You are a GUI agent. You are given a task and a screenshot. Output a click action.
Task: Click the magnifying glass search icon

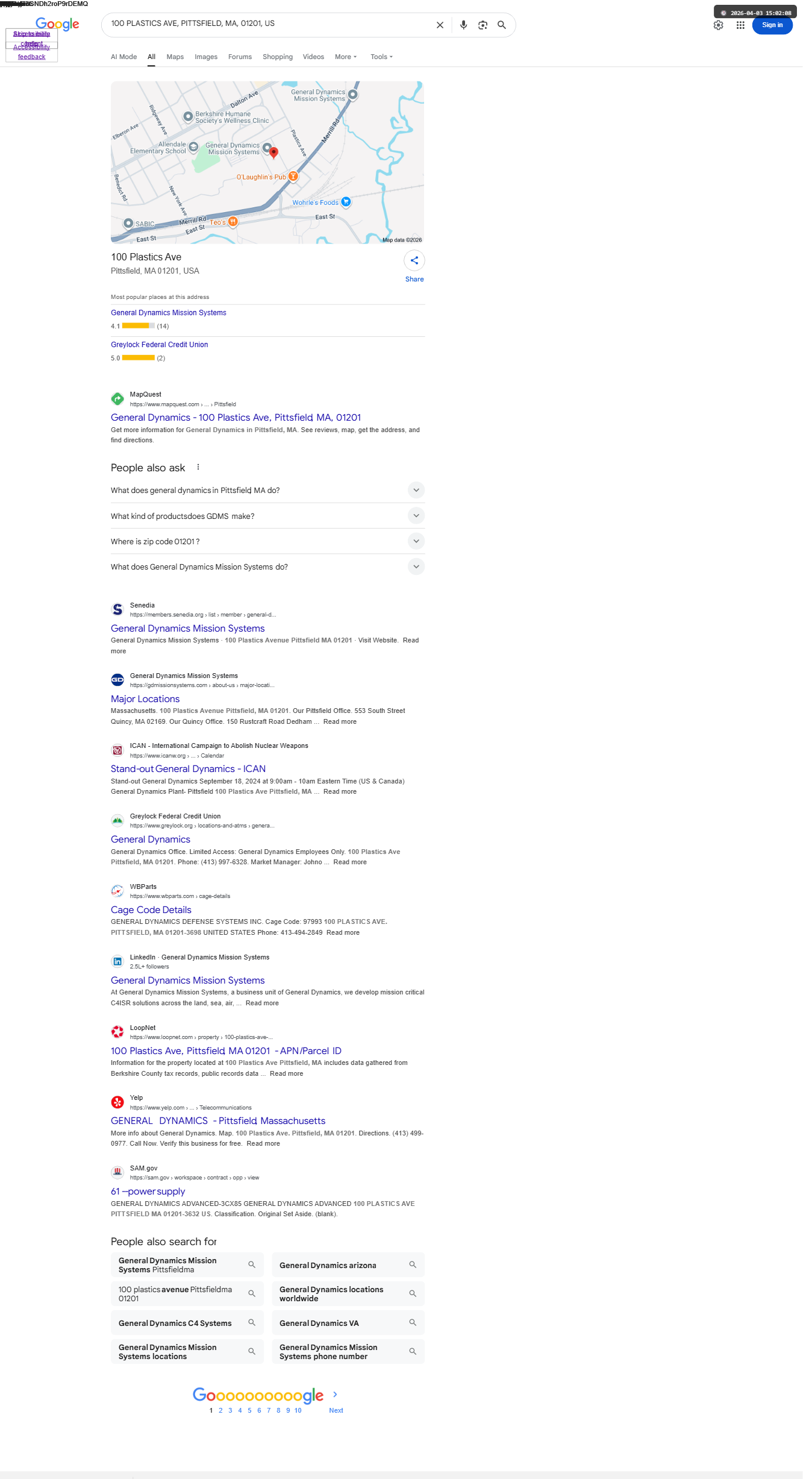point(502,25)
